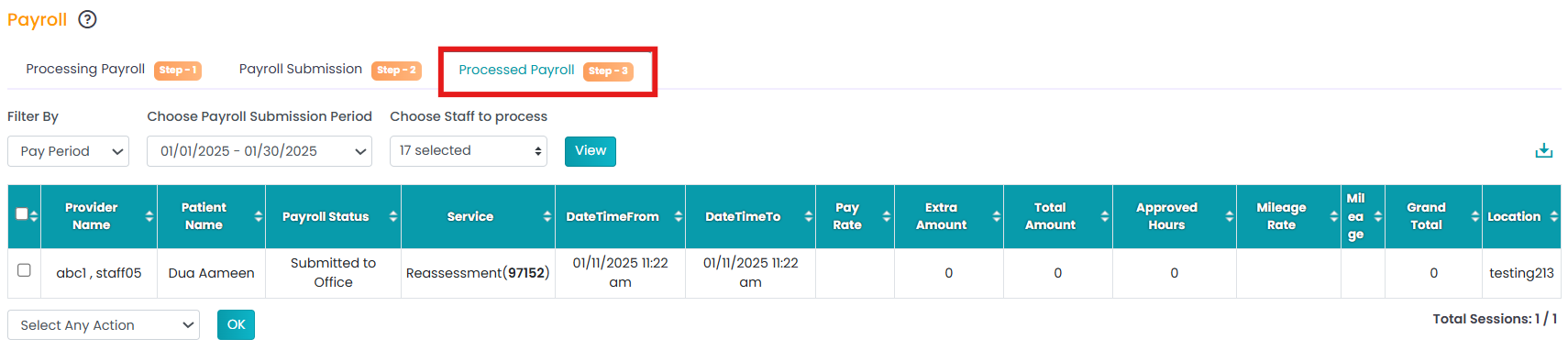This screenshot has width=1568, height=350.
Task: Sort by Patient Name column arrows
Action: 258,216
